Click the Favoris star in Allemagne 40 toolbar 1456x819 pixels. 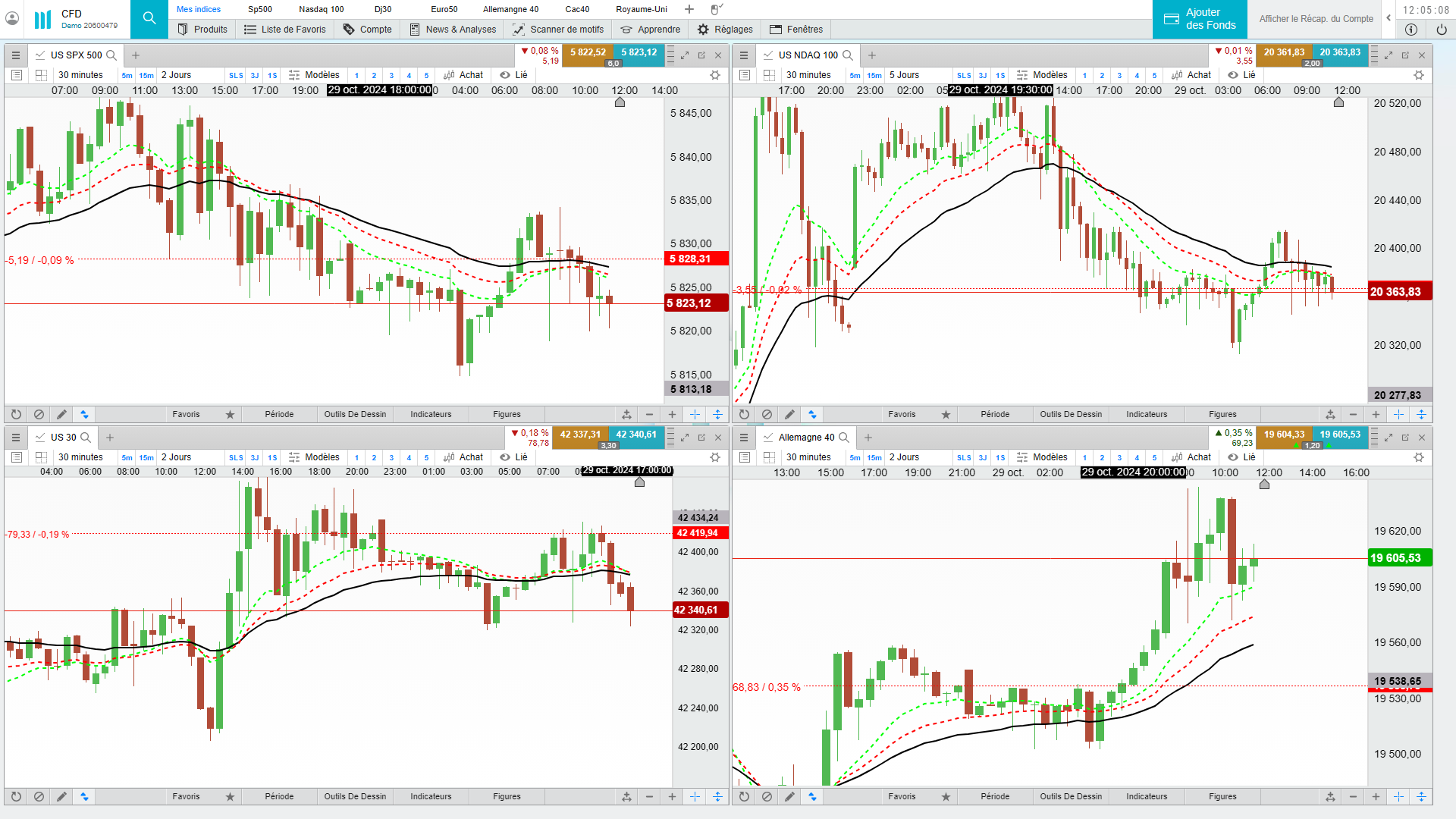pyautogui.click(x=946, y=797)
